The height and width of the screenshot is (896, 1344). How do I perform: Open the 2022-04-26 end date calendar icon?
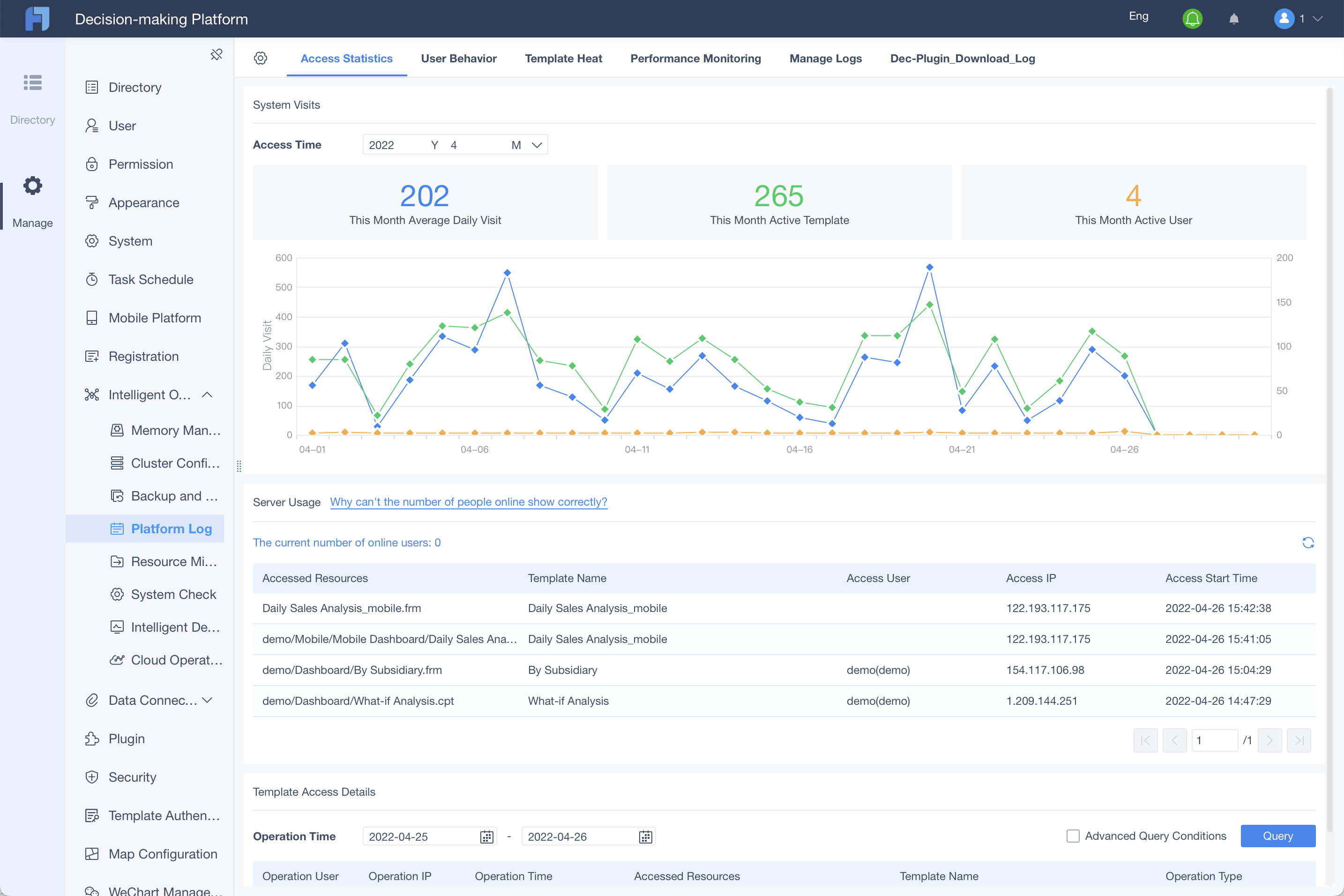pyautogui.click(x=645, y=836)
